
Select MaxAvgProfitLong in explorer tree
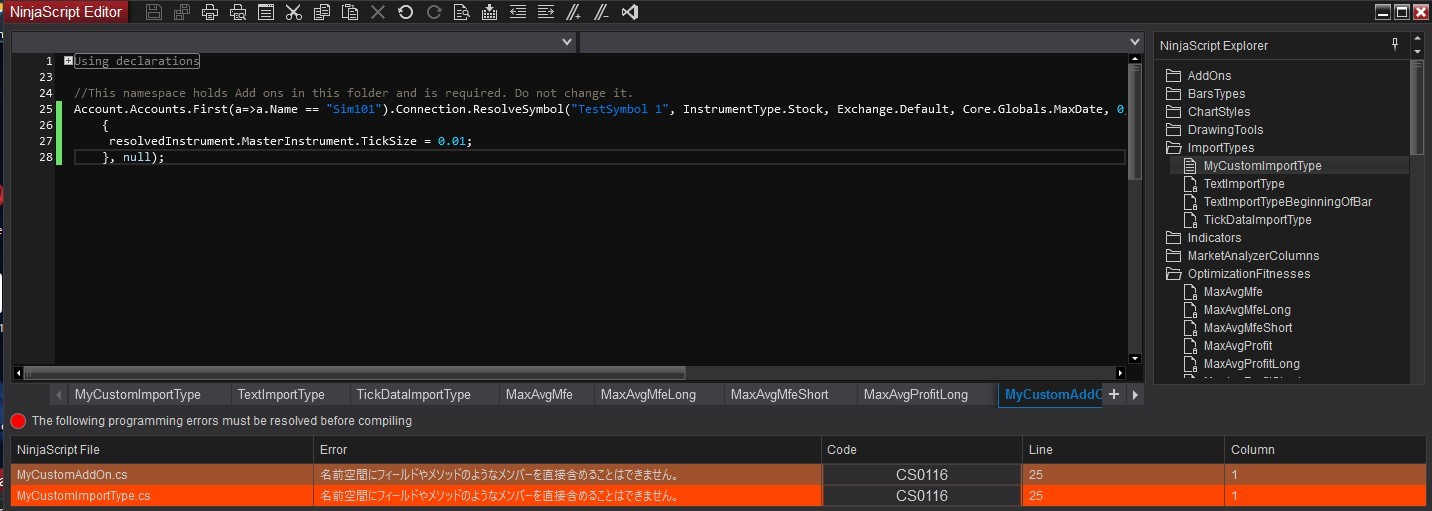pos(1252,364)
